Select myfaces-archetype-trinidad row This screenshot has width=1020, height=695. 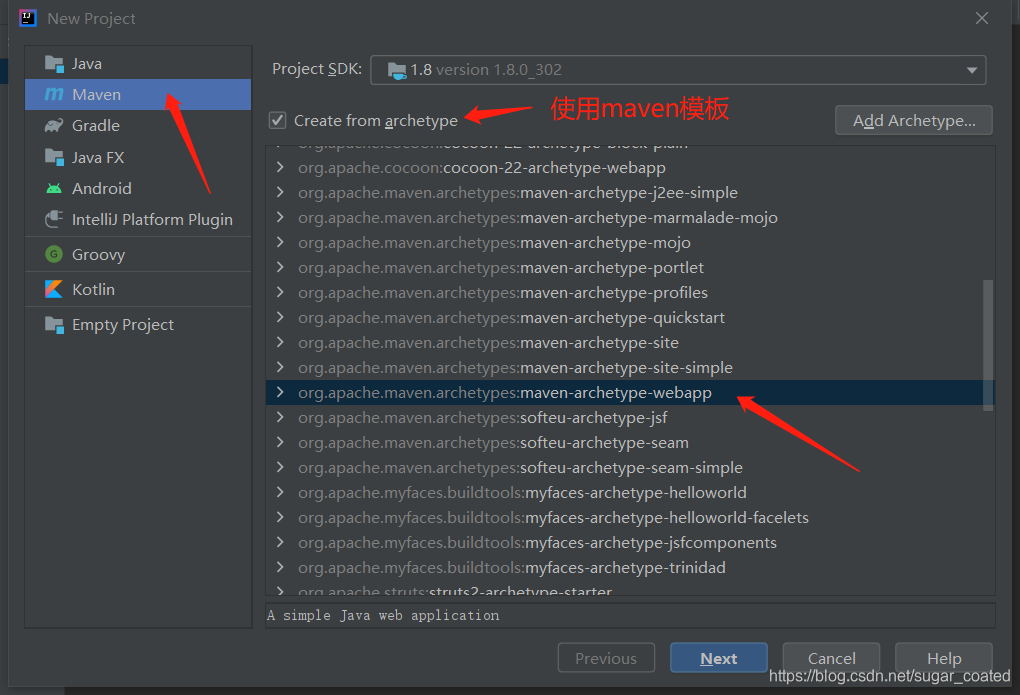pos(630,567)
